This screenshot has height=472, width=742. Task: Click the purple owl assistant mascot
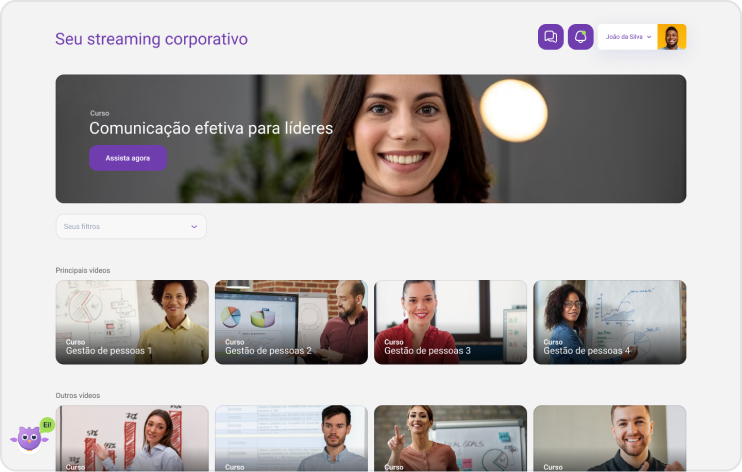tap(29, 438)
